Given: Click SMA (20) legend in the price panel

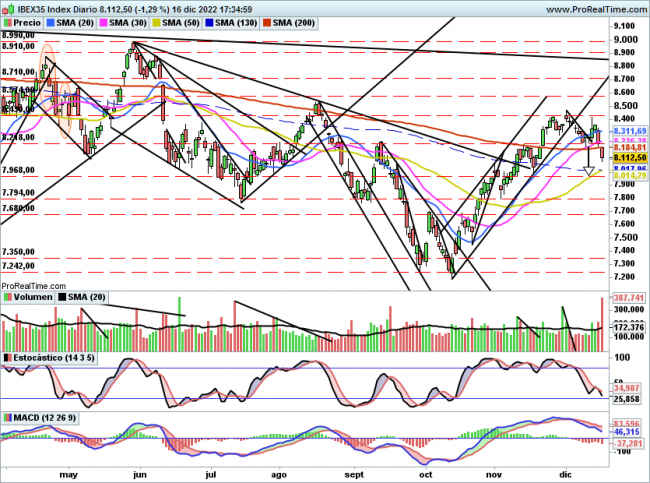Looking at the screenshot, I should click(x=70, y=23).
